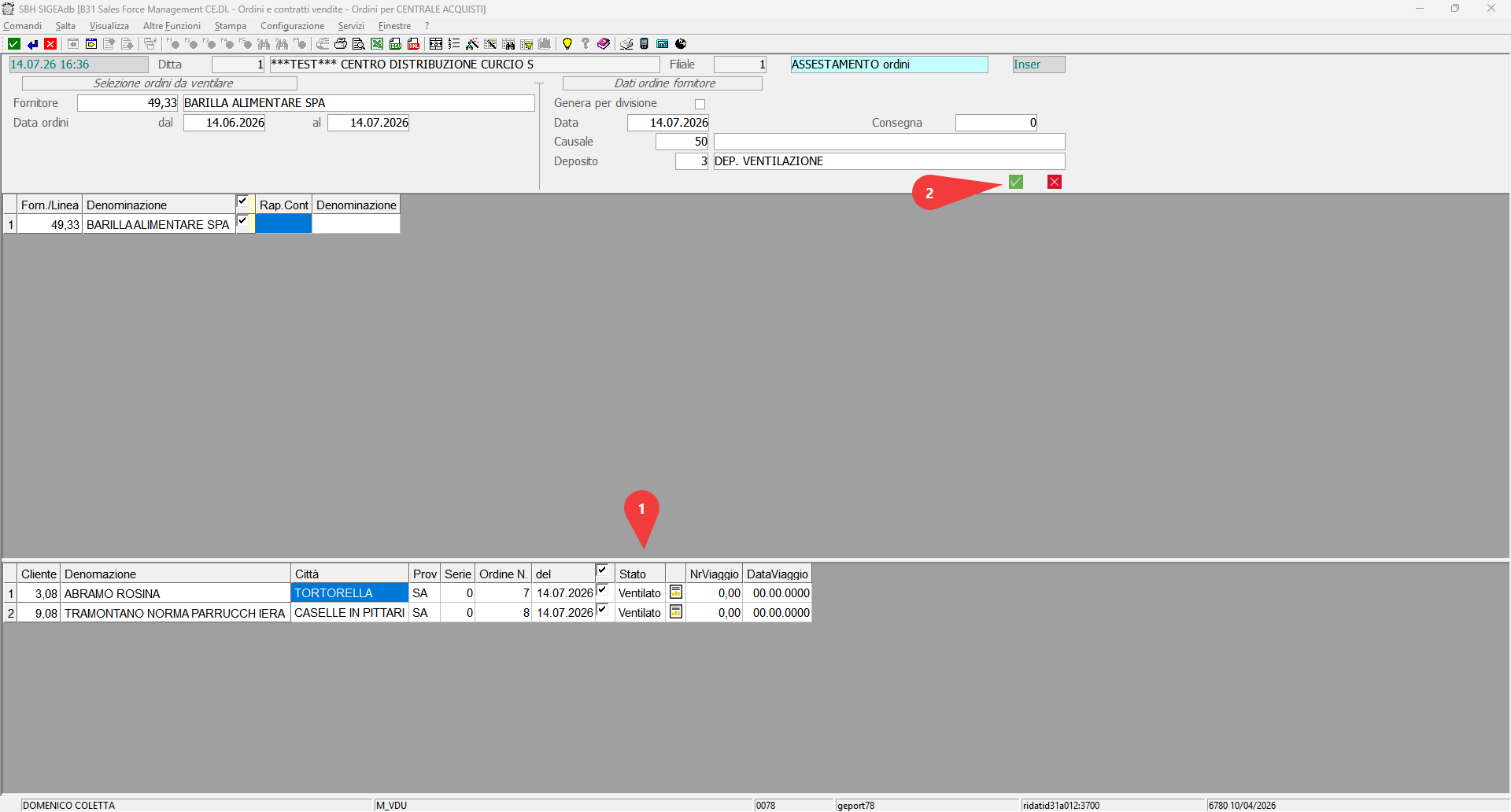
Task: Click the blue return arrow toolbar icon
Action: (x=32, y=44)
